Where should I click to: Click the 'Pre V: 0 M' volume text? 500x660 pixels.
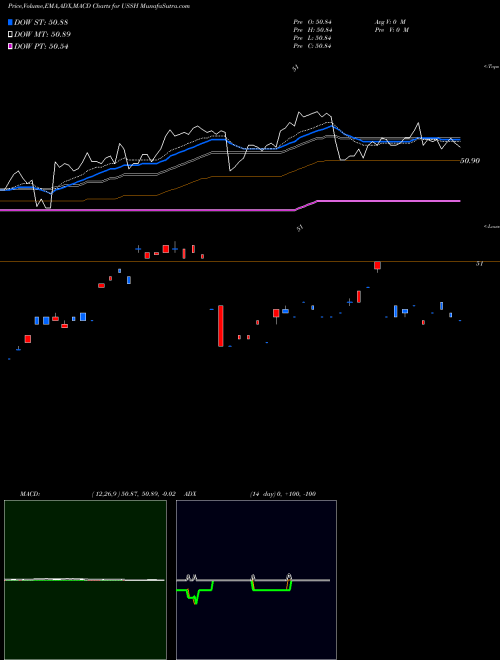[393, 30]
